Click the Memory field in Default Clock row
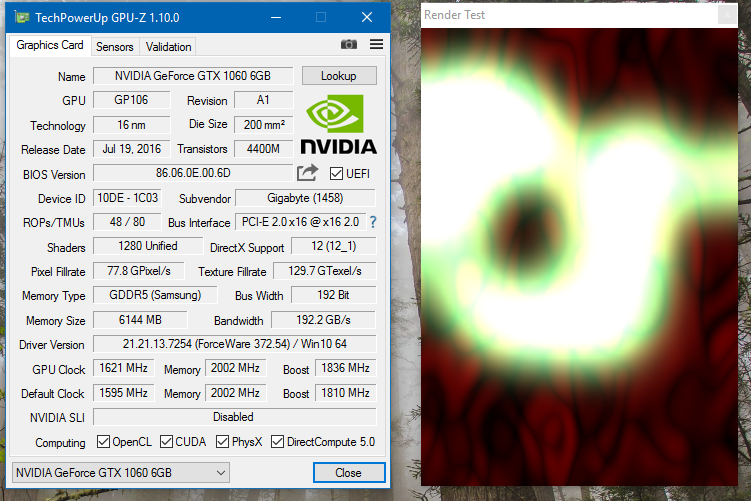Viewport: 751px width, 501px height. tap(236, 393)
